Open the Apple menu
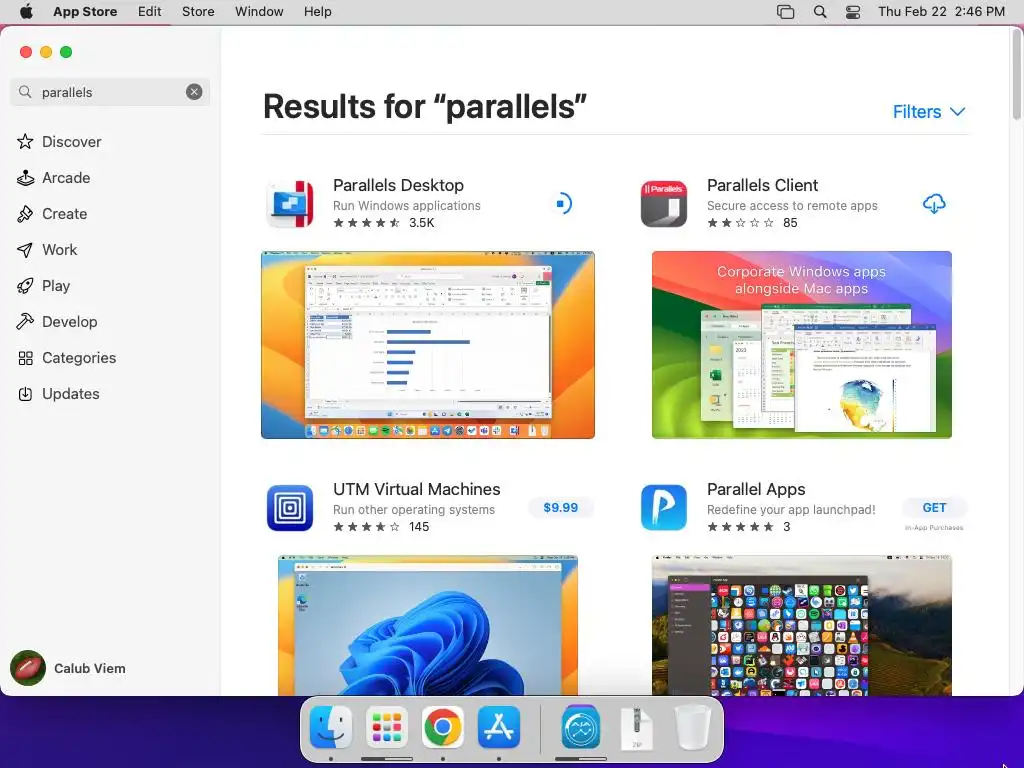The image size is (1024, 768). [25, 12]
